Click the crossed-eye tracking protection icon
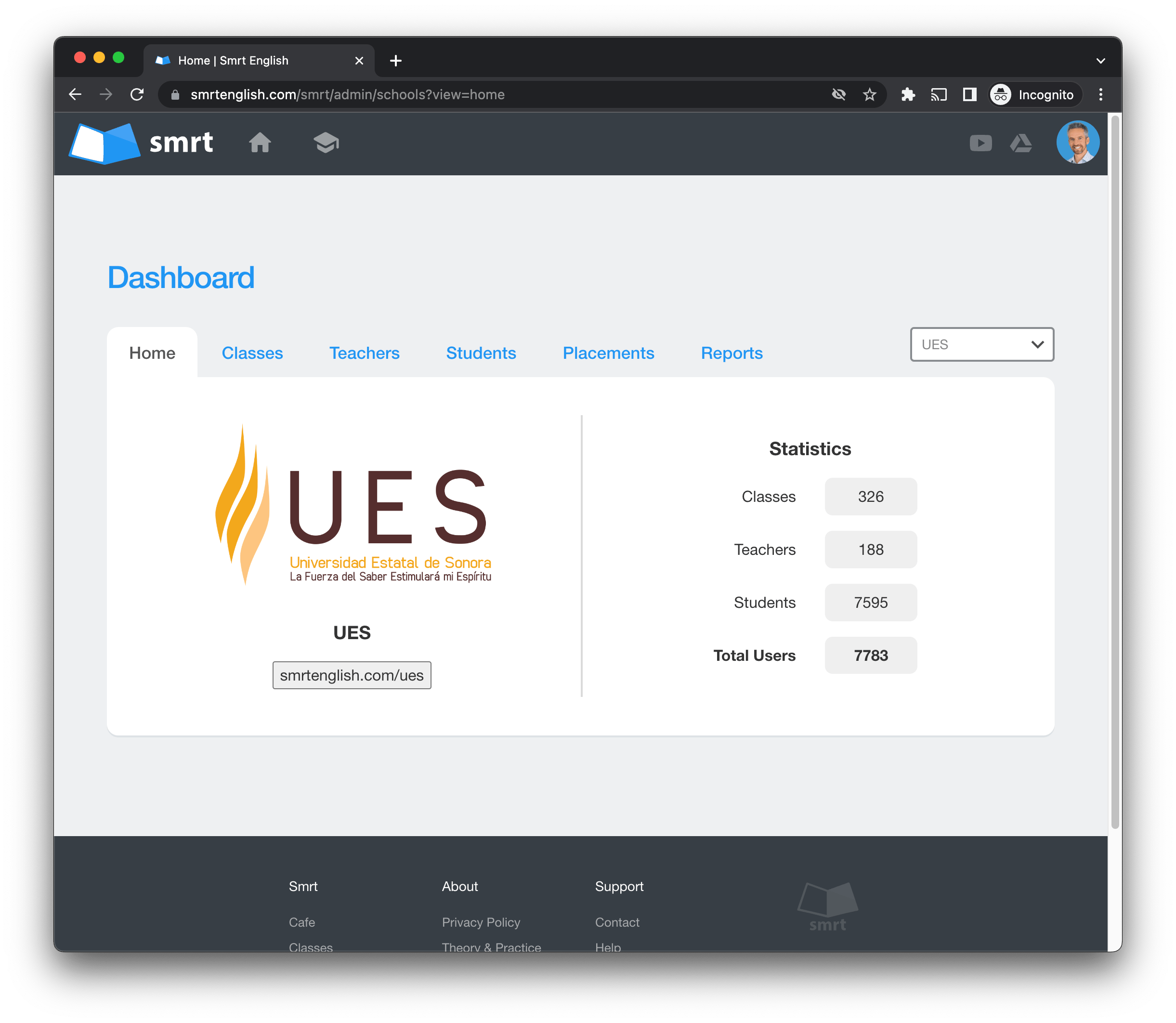Screen dimensions: 1176x1023 838,95
